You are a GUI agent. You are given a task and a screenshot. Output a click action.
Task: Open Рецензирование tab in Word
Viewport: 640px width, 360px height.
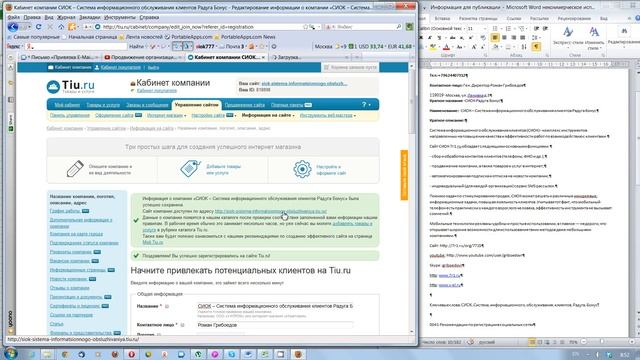[x=574, y=18]
